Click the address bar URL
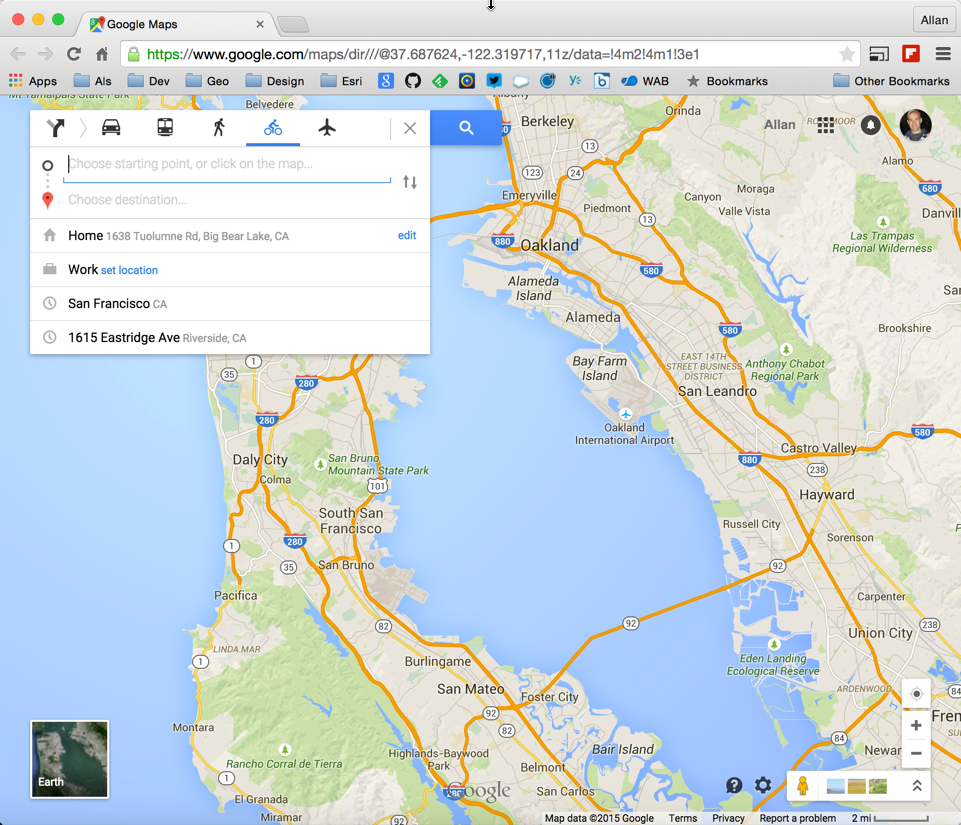Screen dimensions: 961x825 coord(423,54)
